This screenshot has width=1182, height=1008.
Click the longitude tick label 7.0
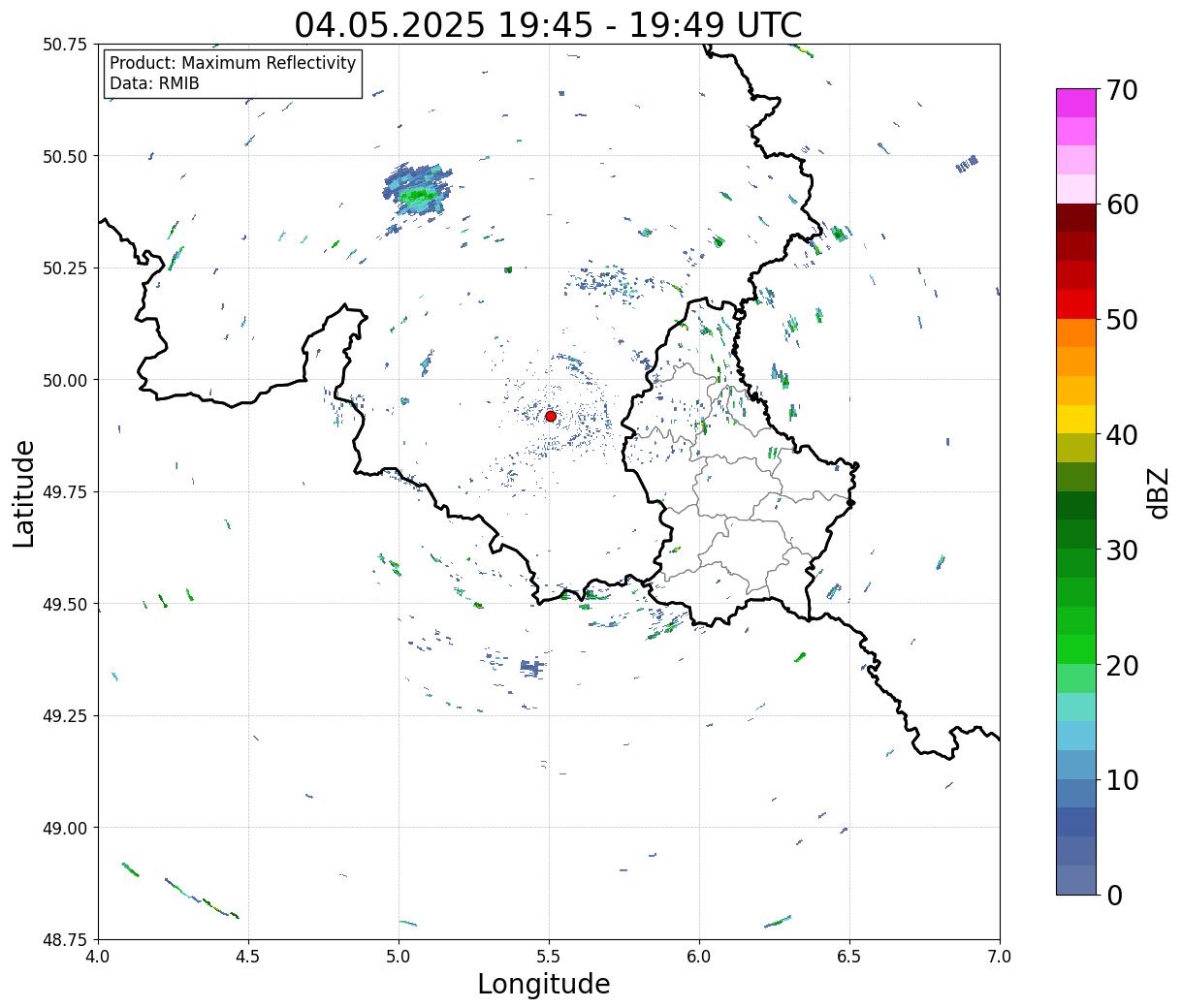click(x=1000, y=957)
